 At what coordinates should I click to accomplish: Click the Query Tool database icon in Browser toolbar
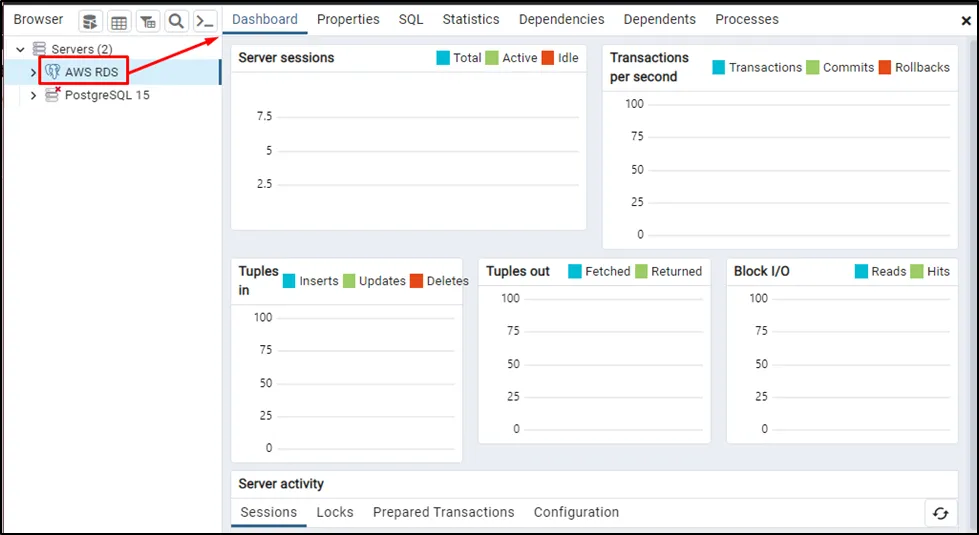tap(90, 21)
